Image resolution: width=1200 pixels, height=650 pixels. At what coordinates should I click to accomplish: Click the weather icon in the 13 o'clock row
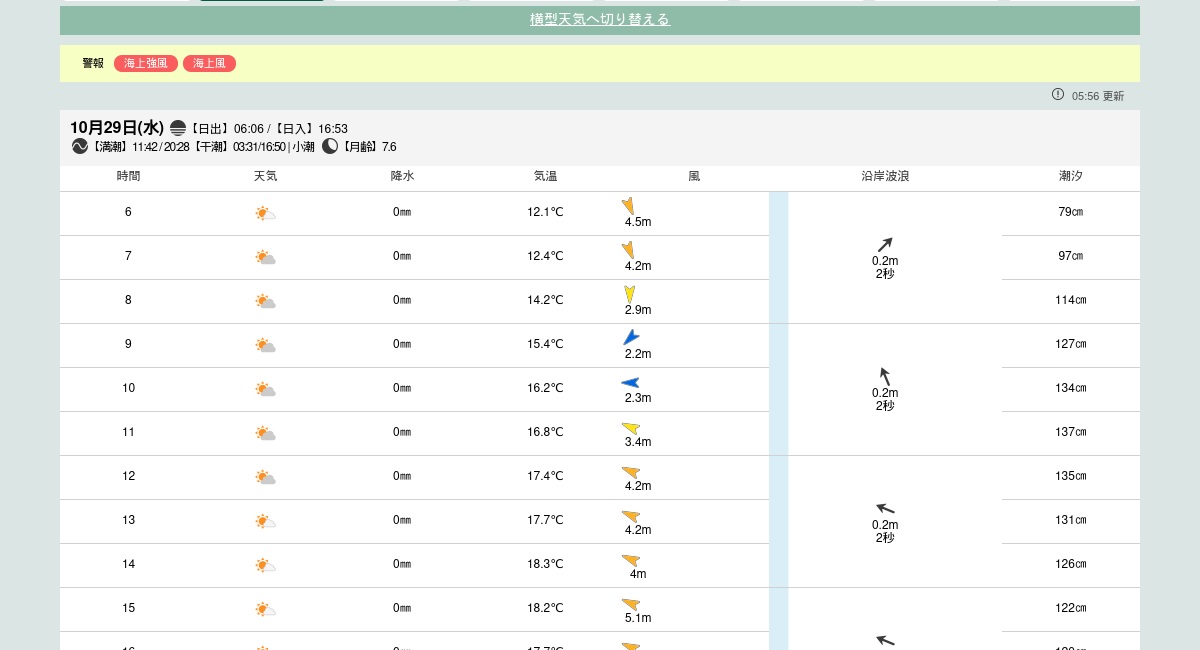[x=265, y=521]
